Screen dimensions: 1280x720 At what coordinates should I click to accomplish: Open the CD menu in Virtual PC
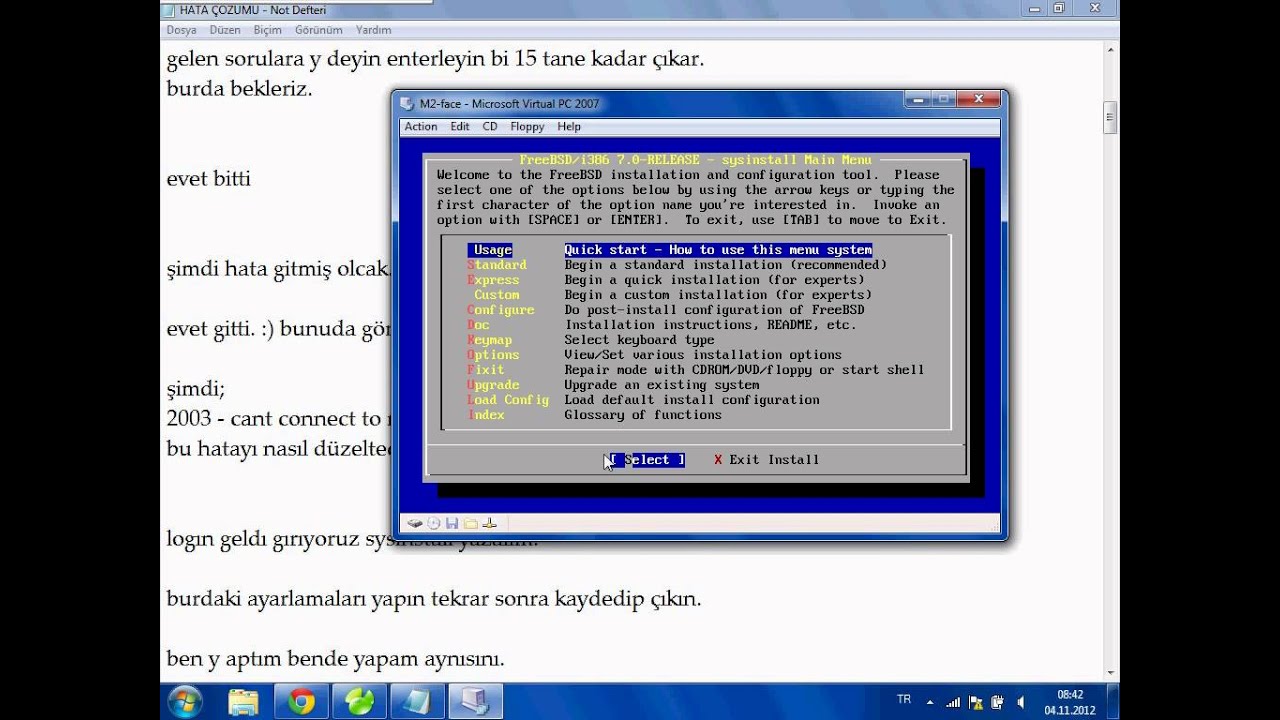point(490,127)
